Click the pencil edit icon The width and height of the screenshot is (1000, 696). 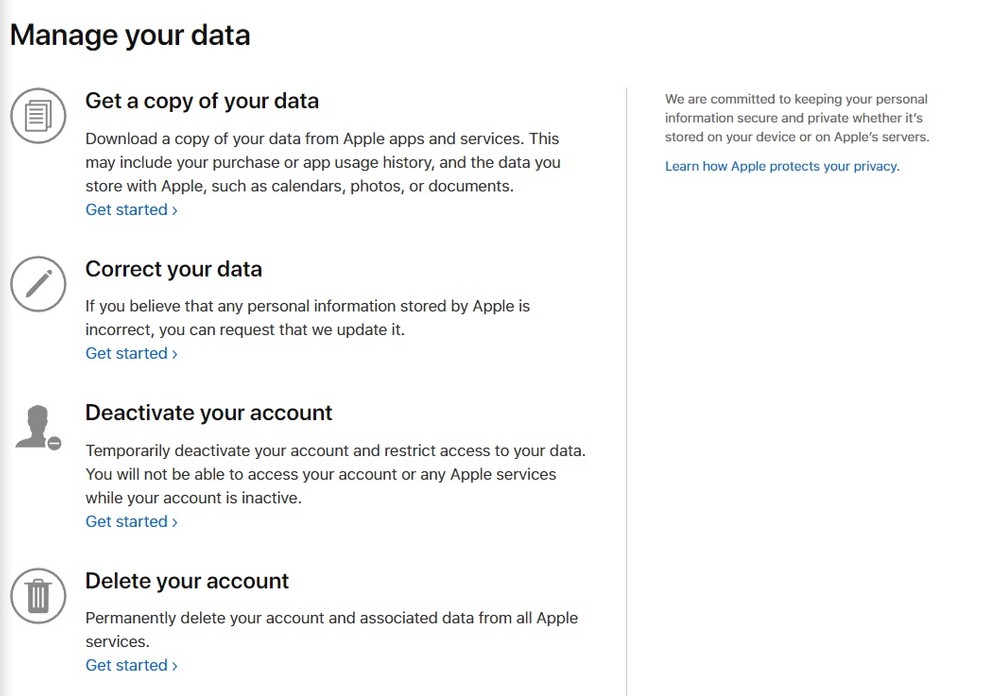(x=38, y=284)
